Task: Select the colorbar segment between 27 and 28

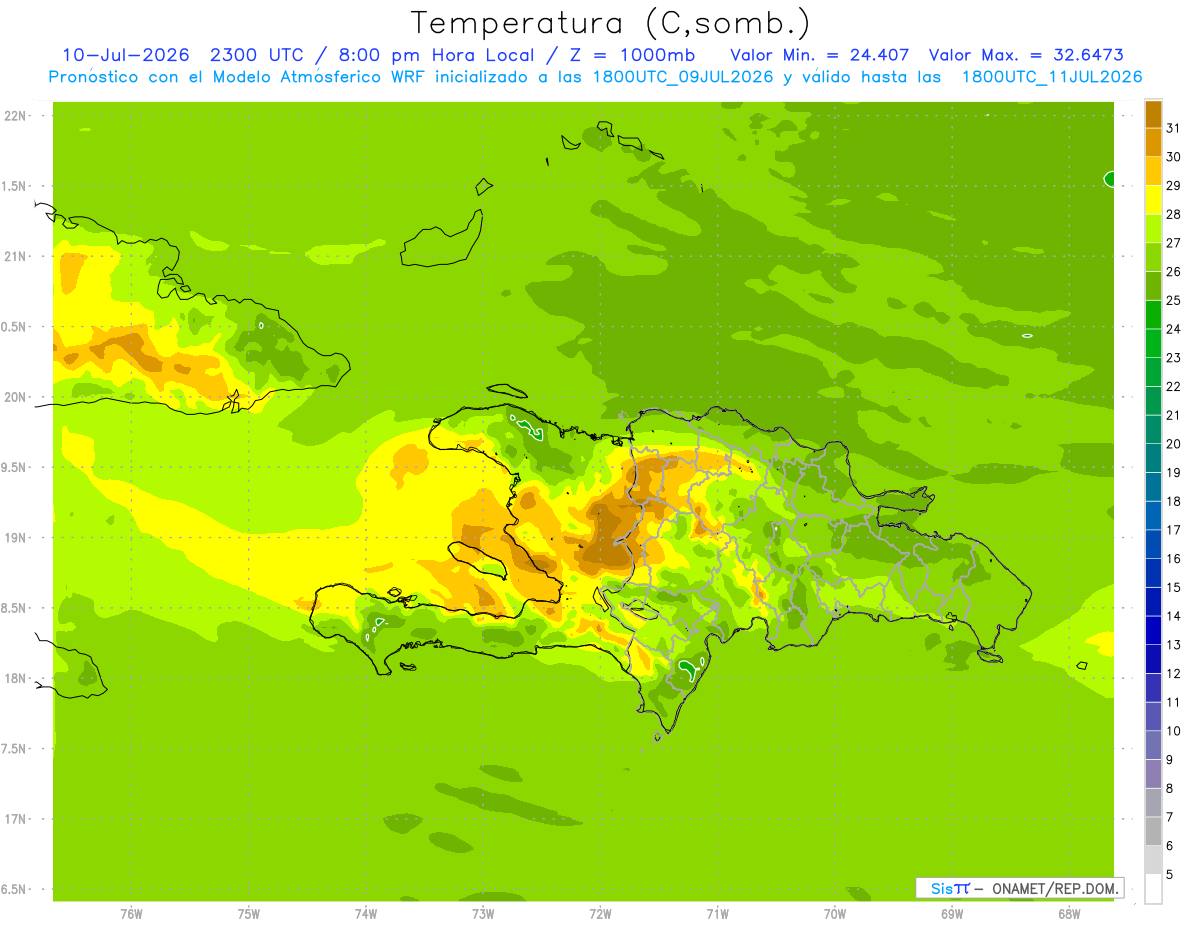Action: pos(1154,228)
